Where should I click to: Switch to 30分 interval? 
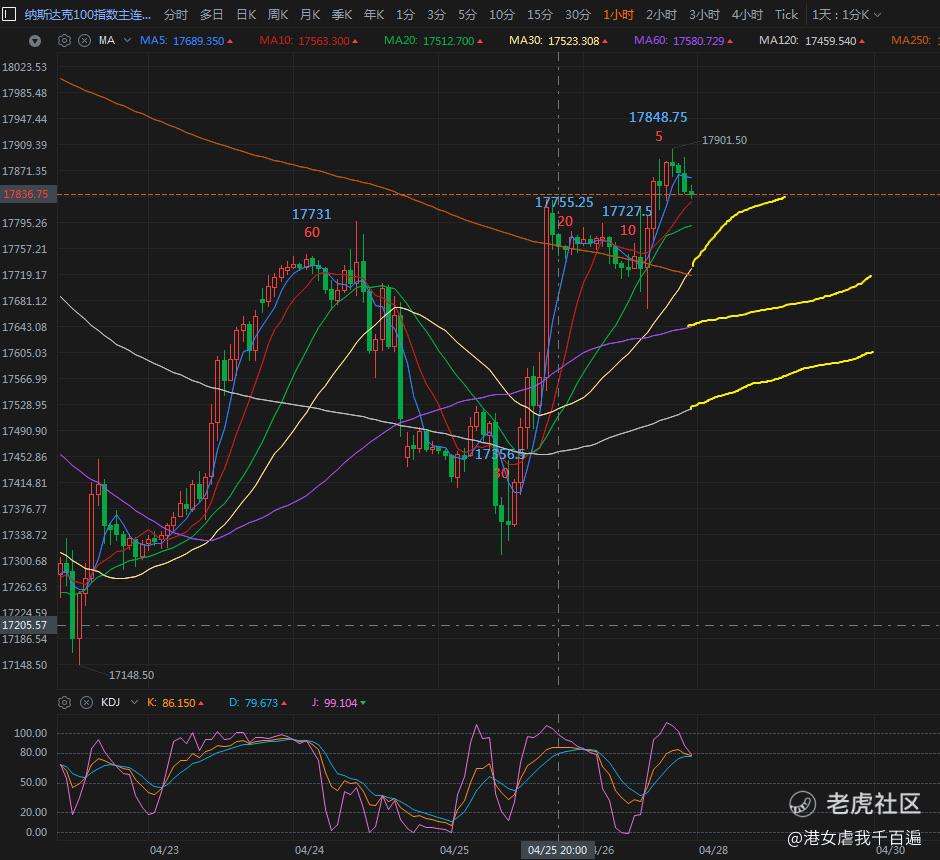coord(578,14)
